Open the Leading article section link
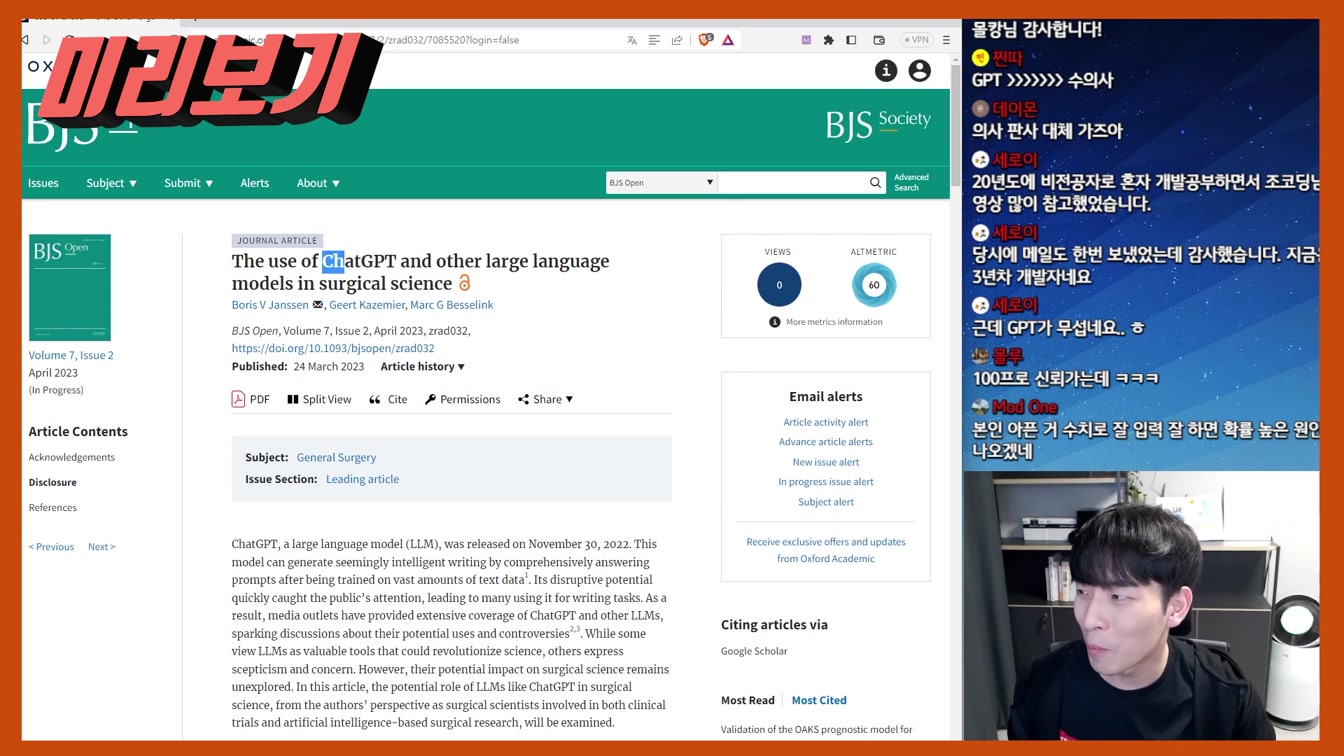1344x756 pixels. [362, 479]
